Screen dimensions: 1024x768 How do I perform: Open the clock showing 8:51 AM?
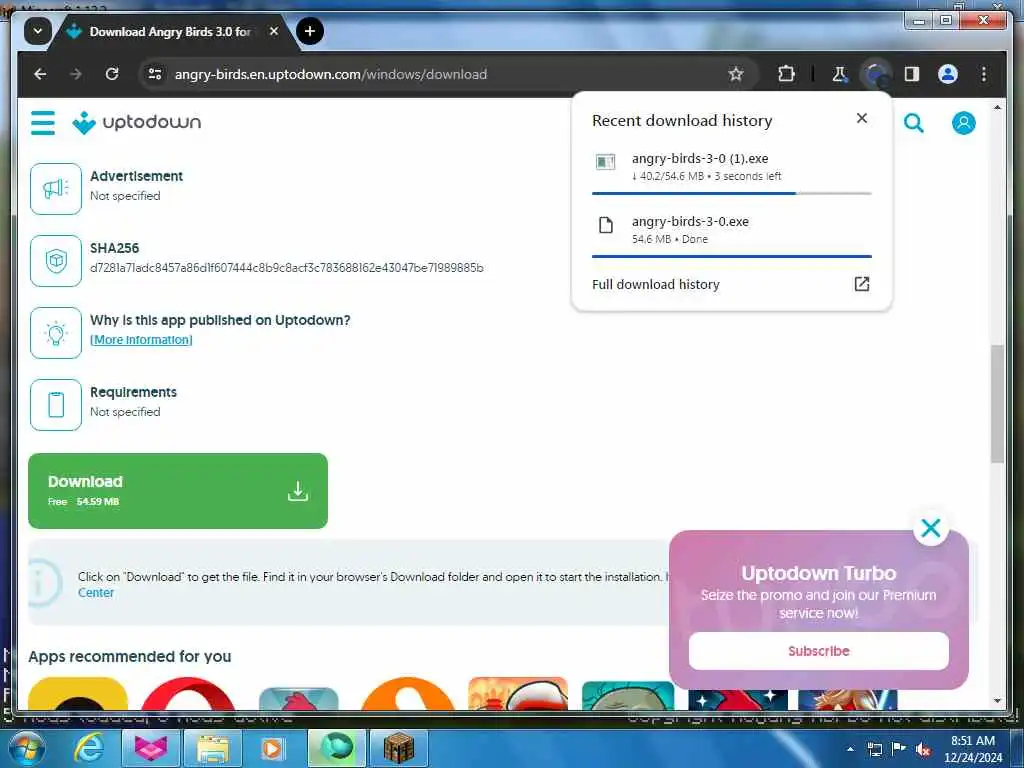[973, 749]
